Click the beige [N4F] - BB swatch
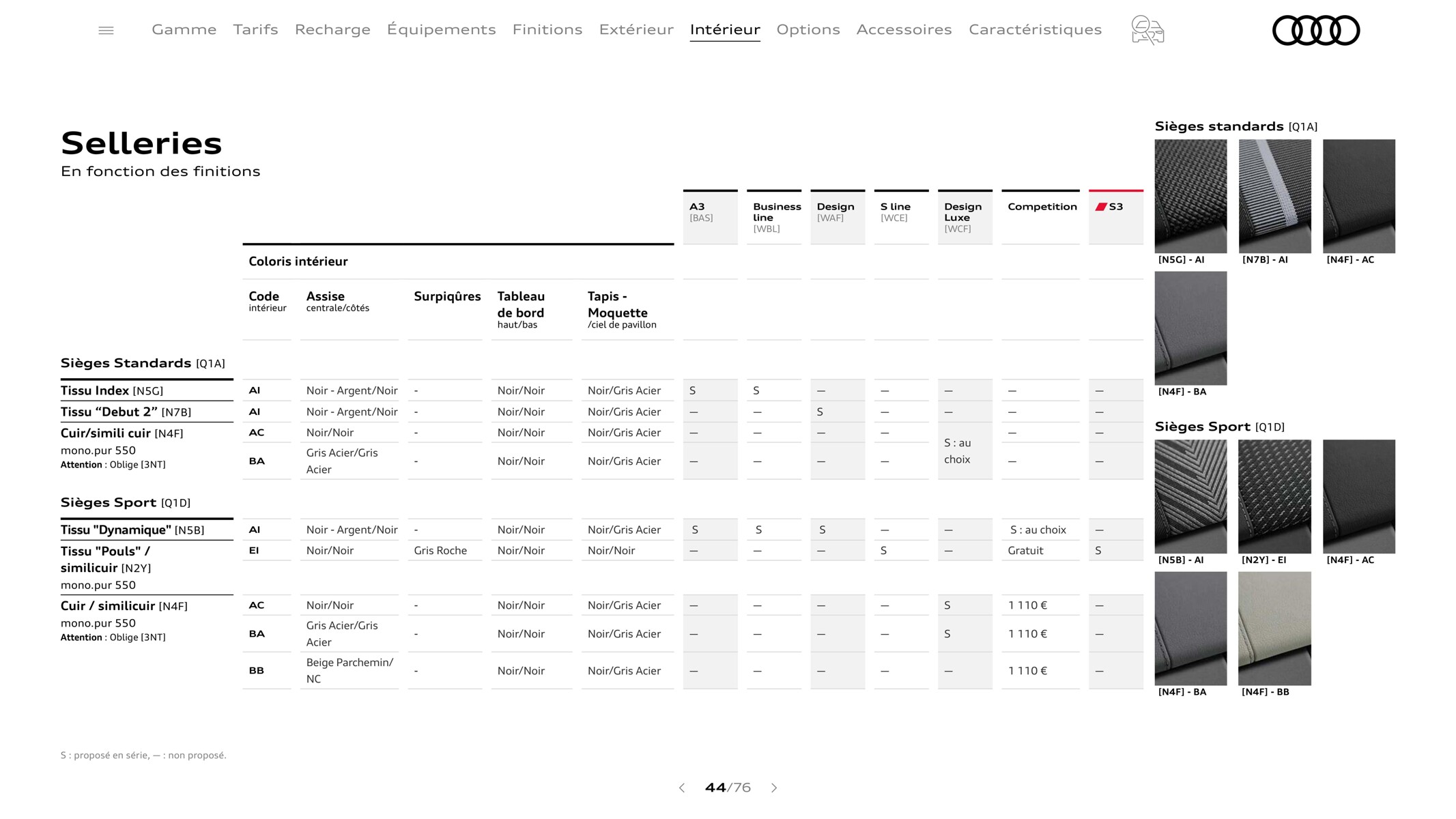1456x819 pixels. (1274, 629)
